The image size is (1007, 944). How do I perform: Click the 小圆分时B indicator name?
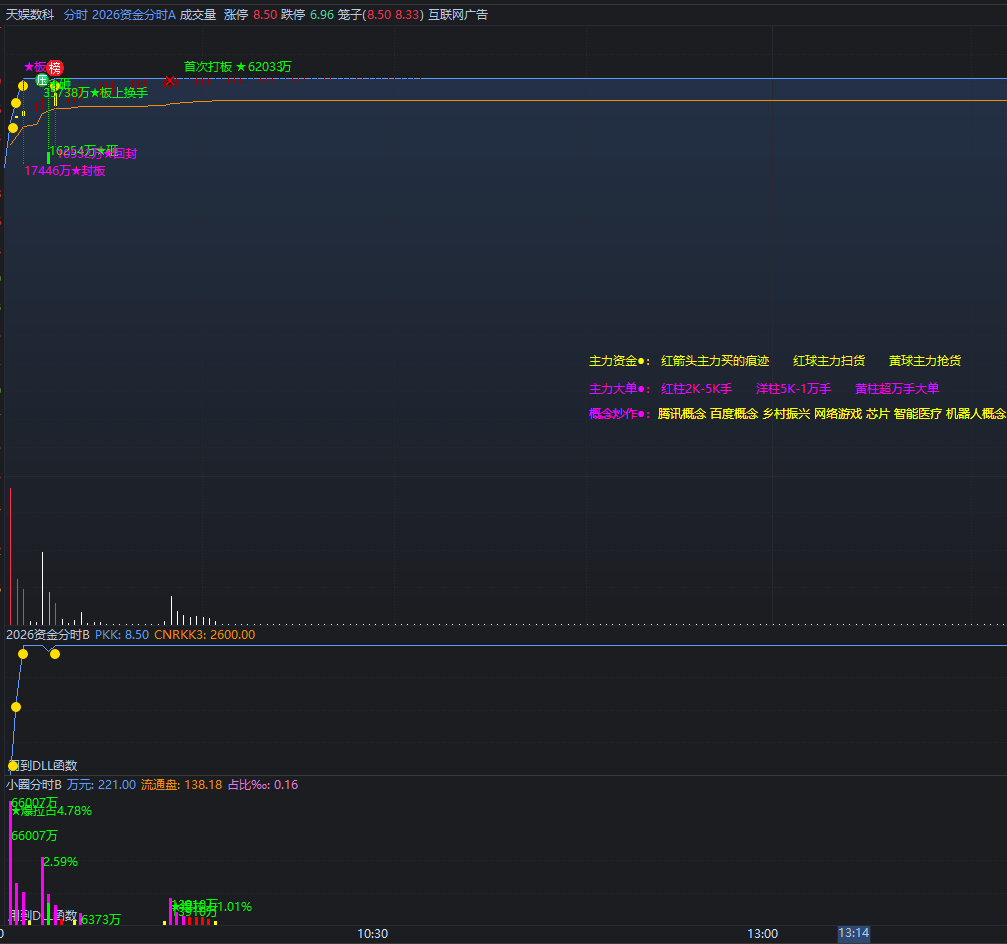click(34, 785)
